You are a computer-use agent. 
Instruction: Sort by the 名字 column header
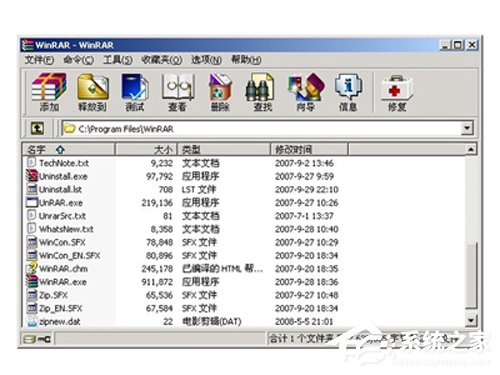click(x=69, y=150)
